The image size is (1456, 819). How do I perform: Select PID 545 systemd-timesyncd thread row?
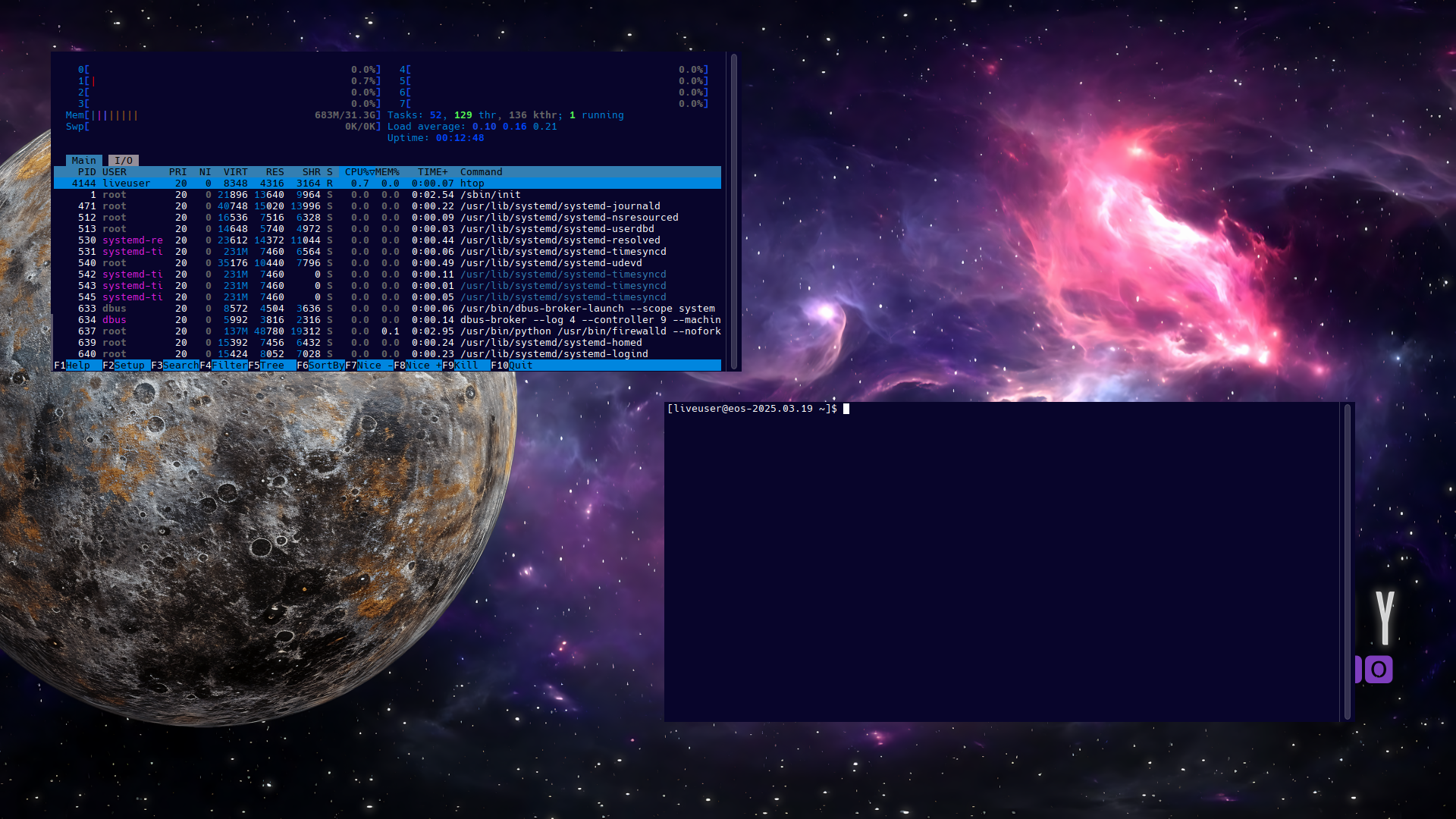coord(388,297)
